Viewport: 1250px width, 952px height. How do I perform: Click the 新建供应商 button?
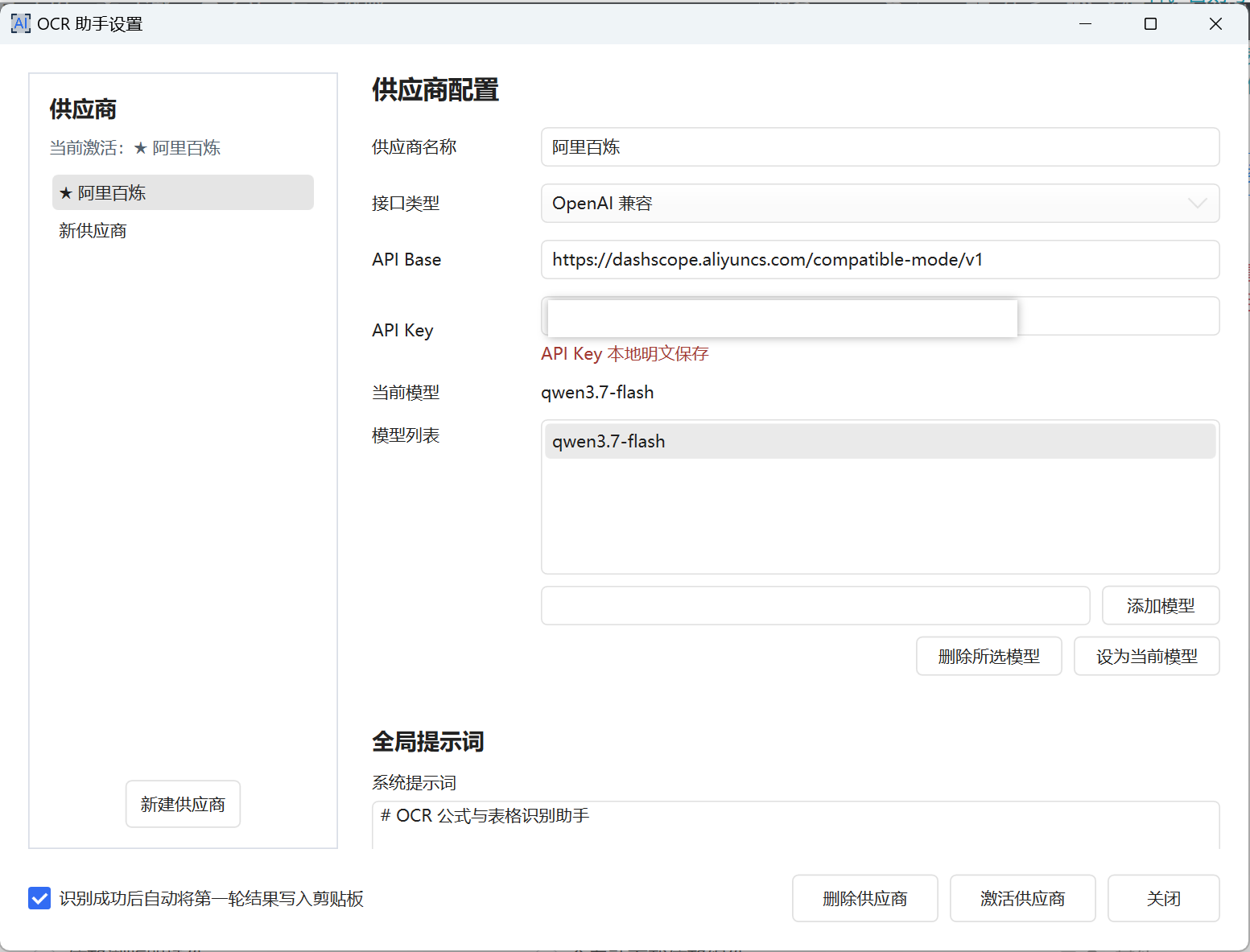pyautogui.click(x=183, y=804)
